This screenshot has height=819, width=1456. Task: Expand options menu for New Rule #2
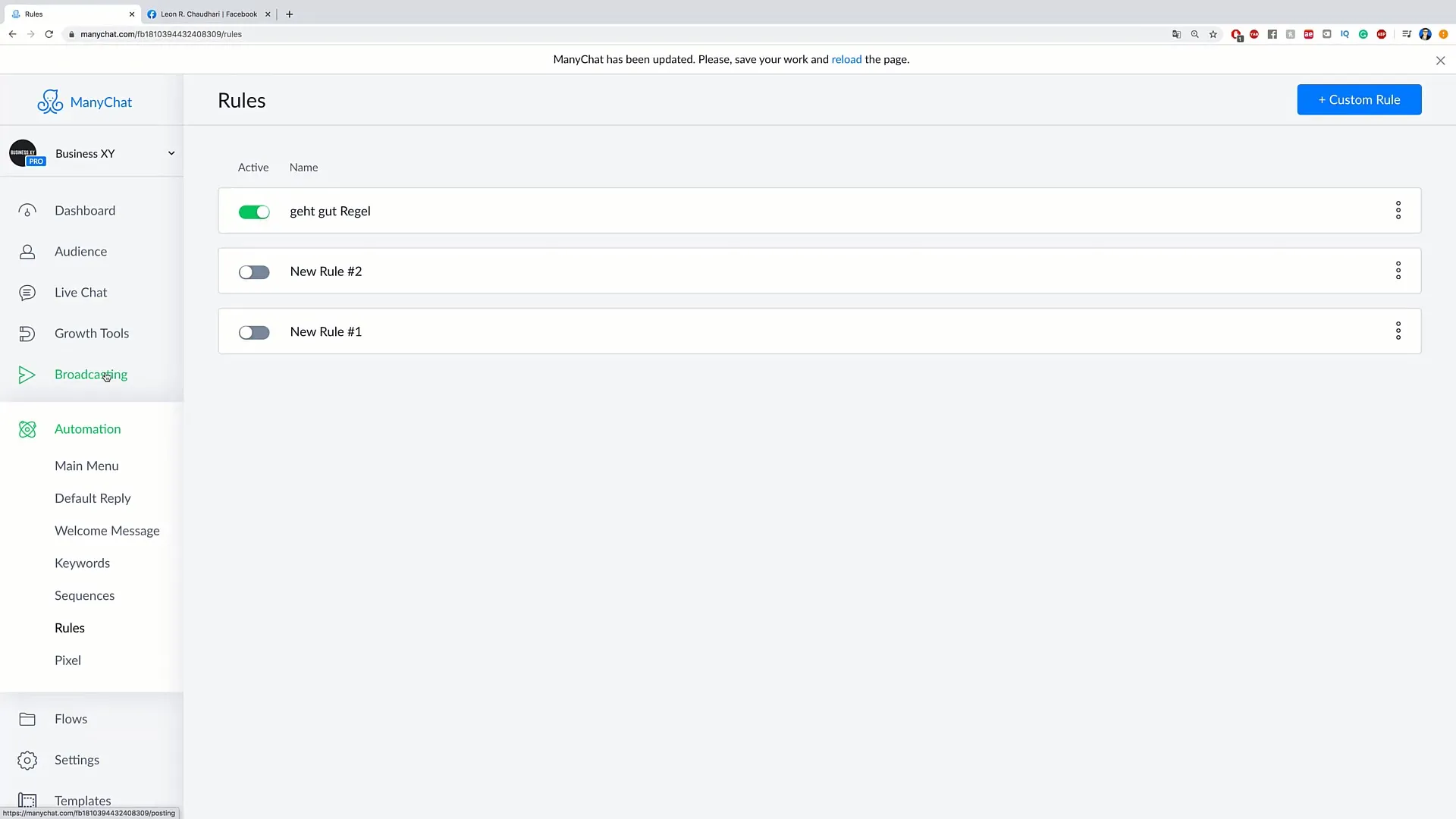[1398, 270]
